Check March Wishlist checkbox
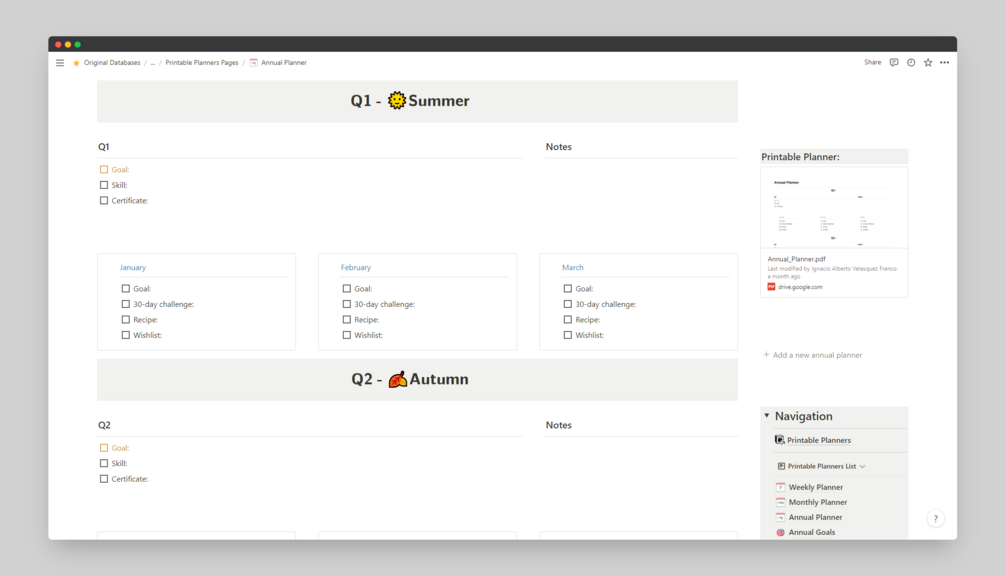 [568, 335]
